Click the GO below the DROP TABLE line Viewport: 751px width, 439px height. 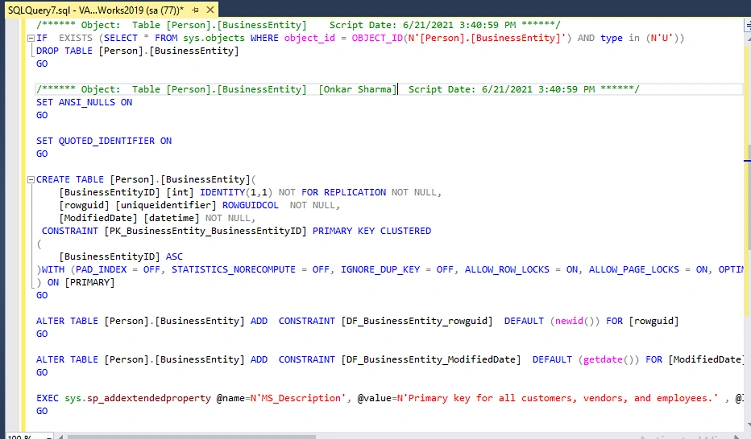point(42,64)
